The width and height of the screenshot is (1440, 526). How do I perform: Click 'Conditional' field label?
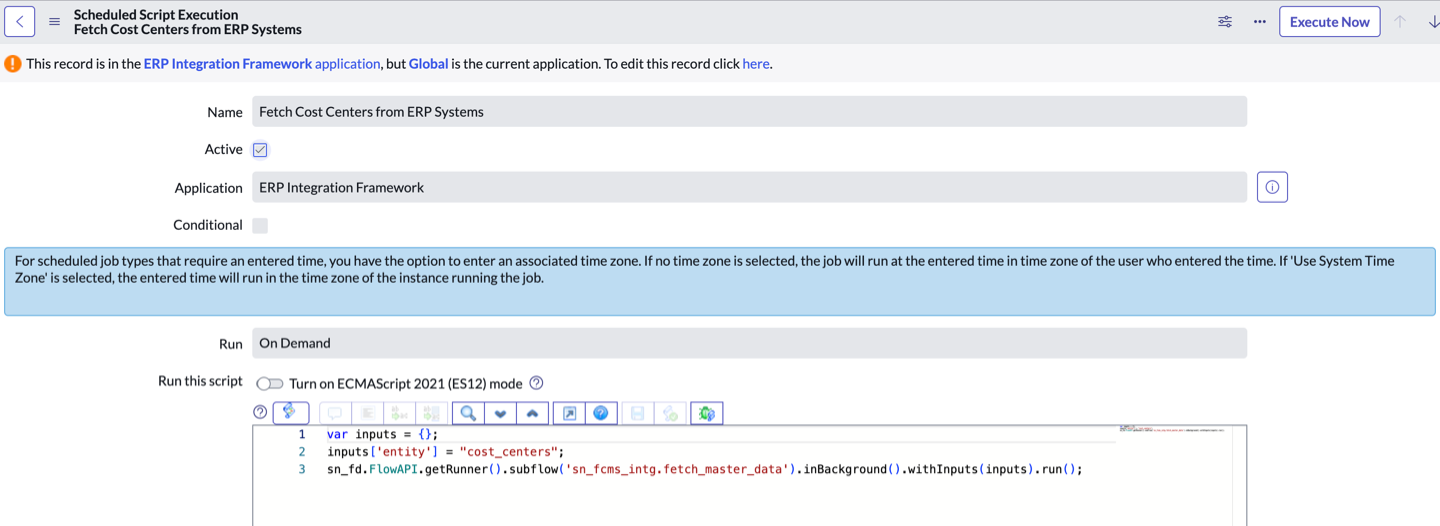tap(208, 225)
